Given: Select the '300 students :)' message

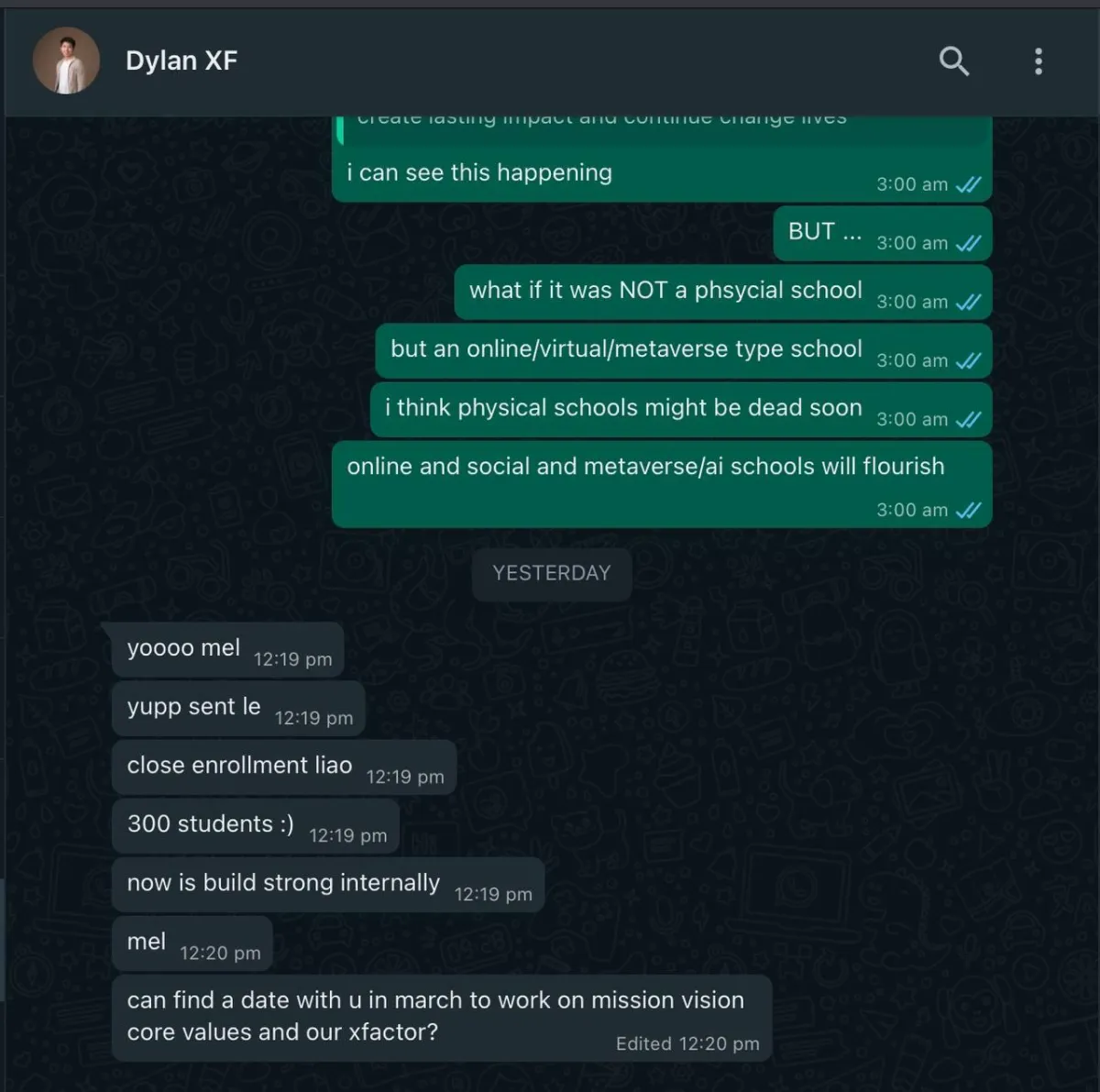Looking at the screenshot, I should (256, 826).
